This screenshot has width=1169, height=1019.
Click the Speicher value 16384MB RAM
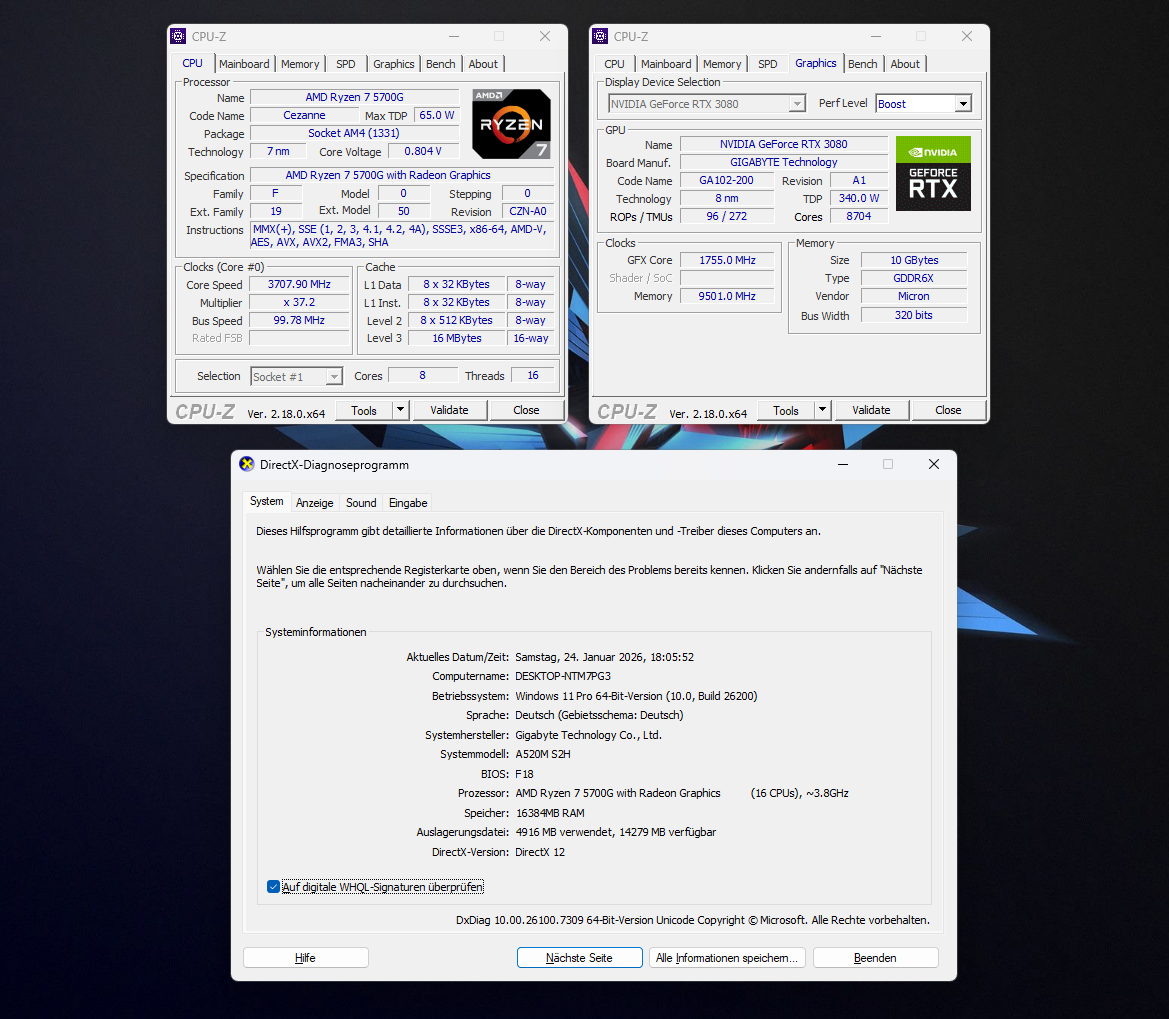coord(550,813)
